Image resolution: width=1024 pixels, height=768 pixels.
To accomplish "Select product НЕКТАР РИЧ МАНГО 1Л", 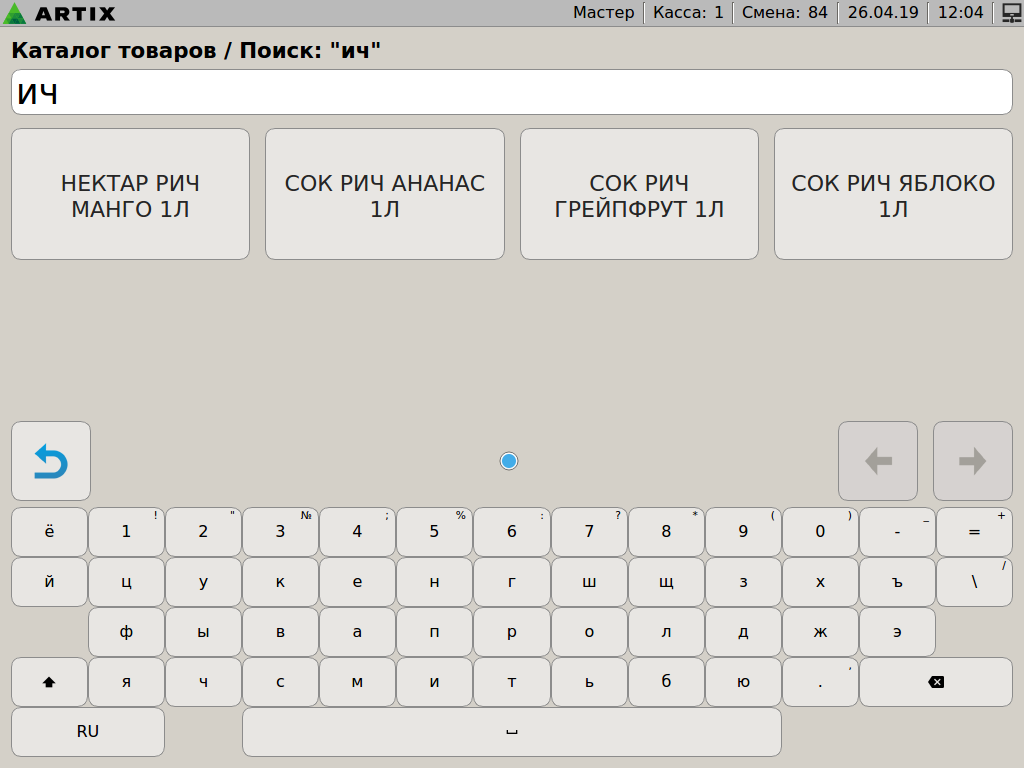I will click(x=130, y=195).
